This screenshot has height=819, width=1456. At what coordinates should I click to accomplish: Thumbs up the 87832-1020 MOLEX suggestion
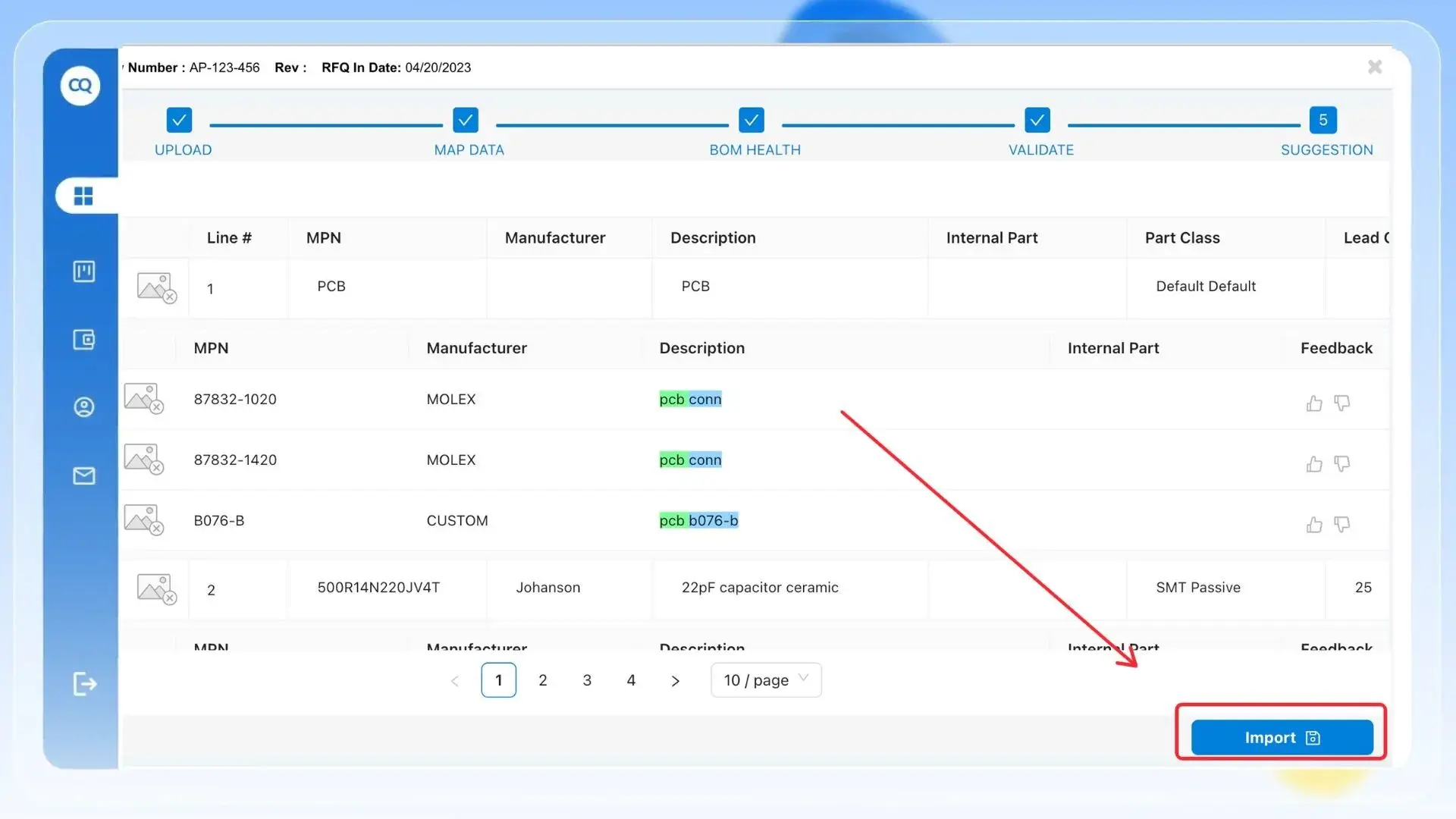[x=1314, y=403]
